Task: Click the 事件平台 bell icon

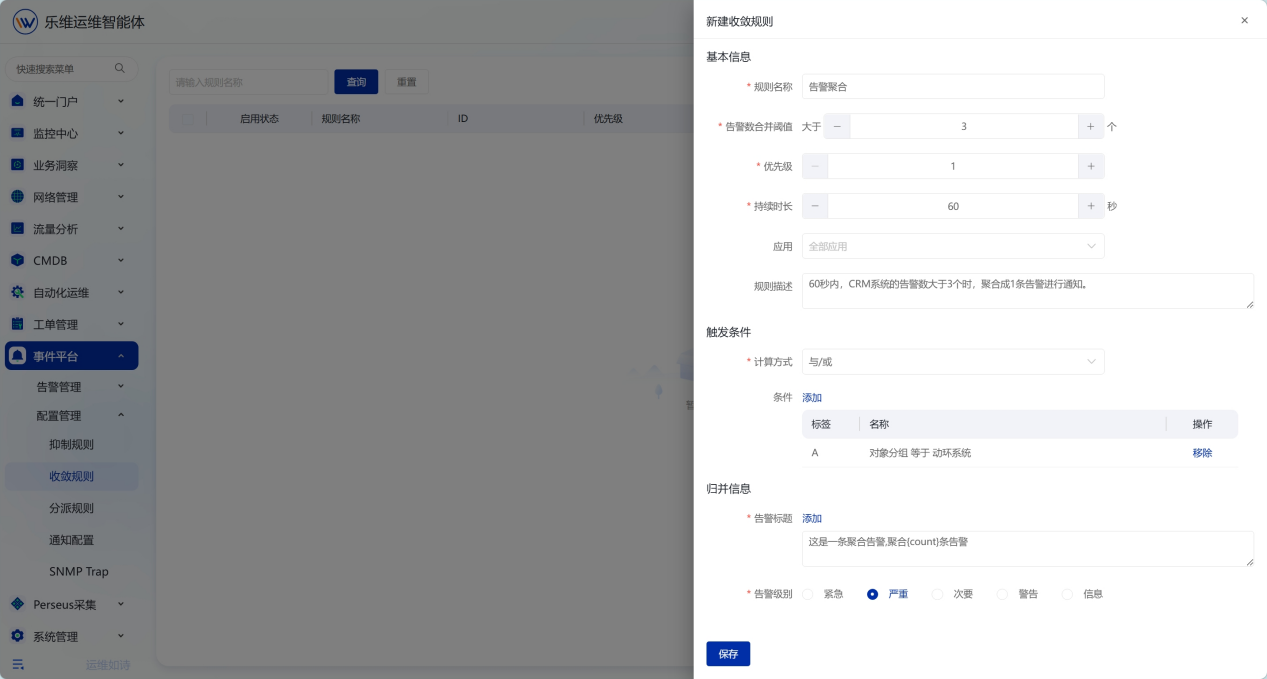Action: point(17,356)
